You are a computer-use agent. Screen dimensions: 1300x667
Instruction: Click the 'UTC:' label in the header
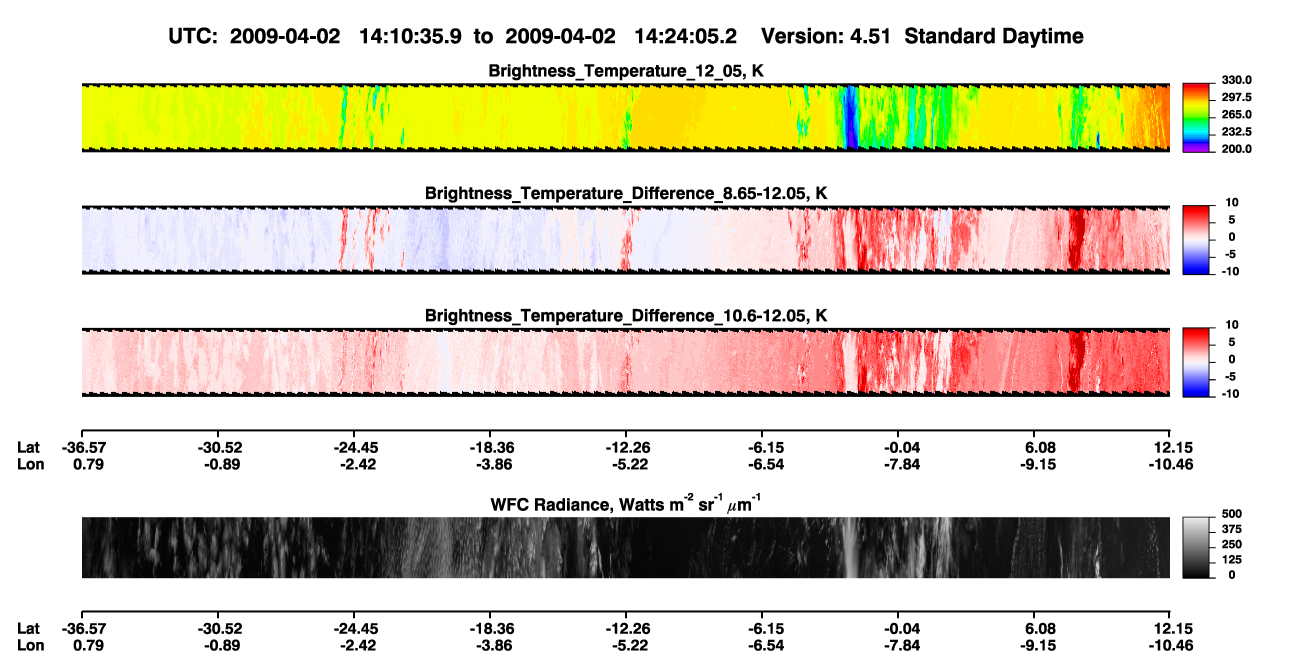pos(194,37)
